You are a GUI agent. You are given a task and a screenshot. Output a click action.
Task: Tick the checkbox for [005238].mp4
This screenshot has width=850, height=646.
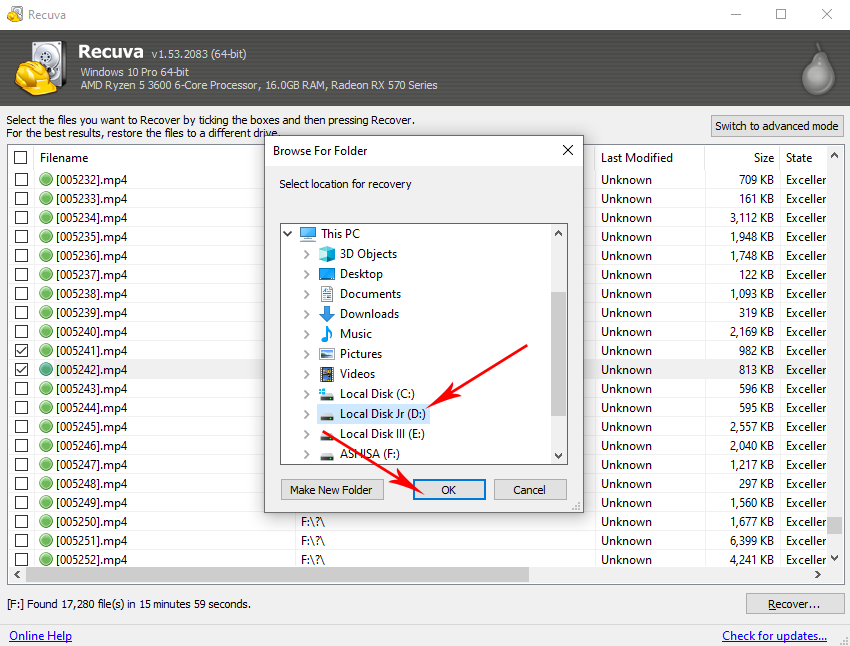coord(21,293)
